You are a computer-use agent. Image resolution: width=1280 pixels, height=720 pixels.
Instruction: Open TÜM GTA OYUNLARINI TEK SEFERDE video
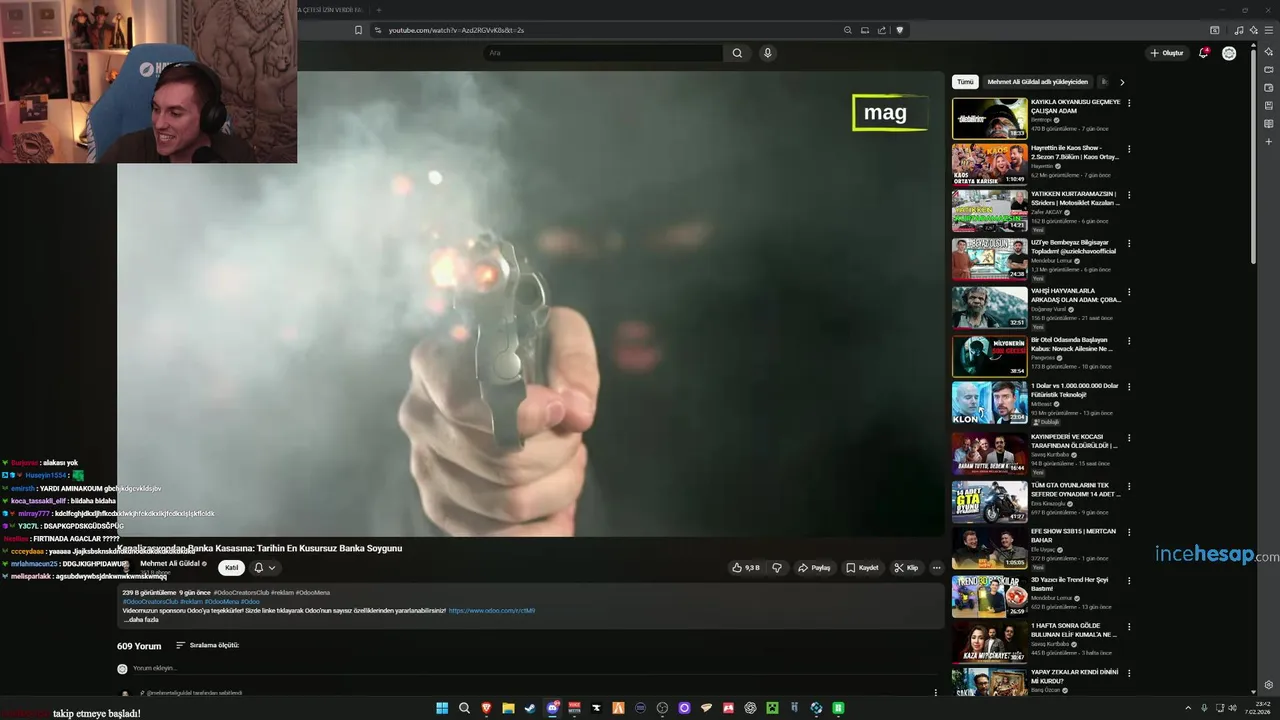click(x=1035, y=502)
